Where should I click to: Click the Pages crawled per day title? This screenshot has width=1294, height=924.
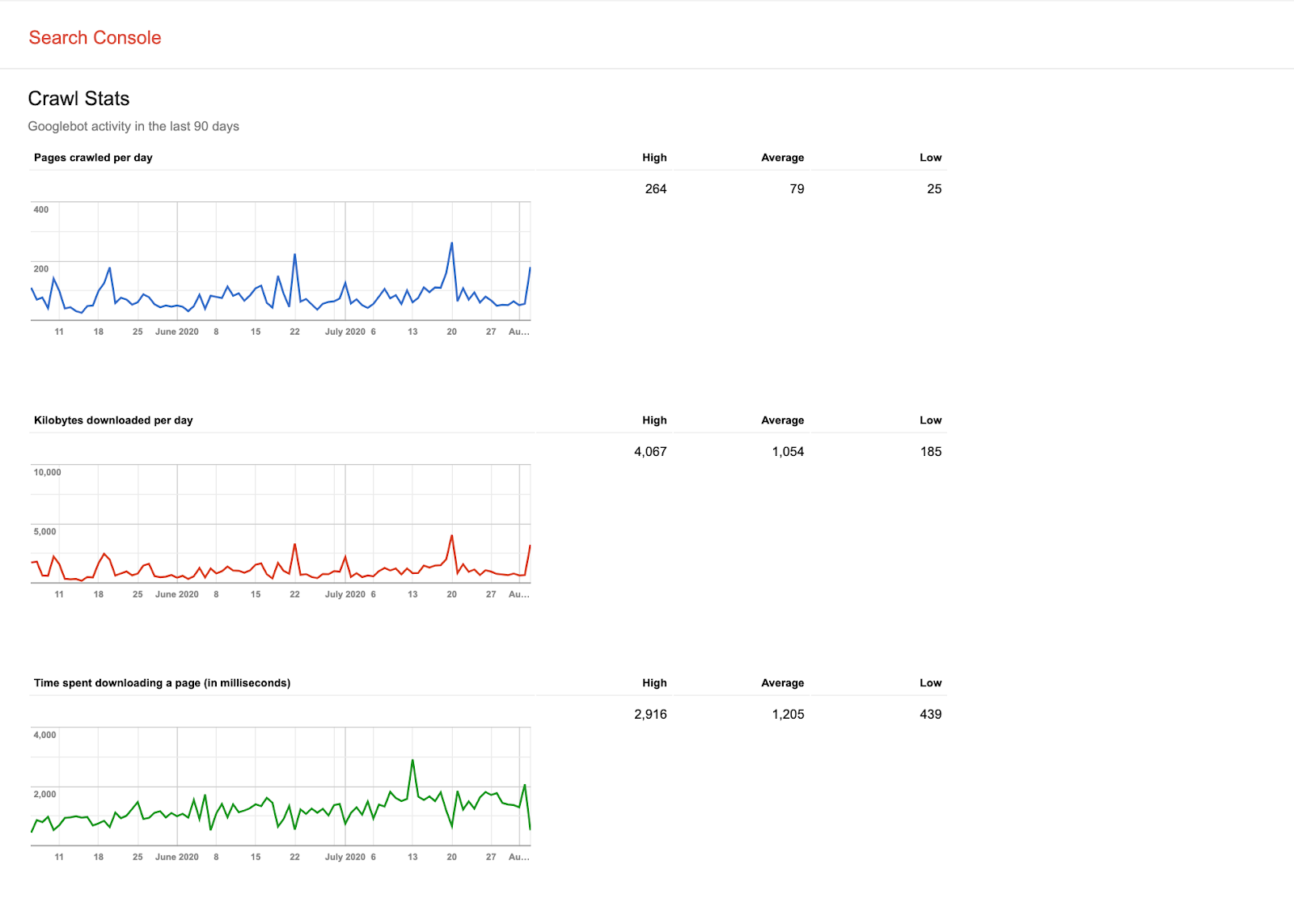click(93, 158)
